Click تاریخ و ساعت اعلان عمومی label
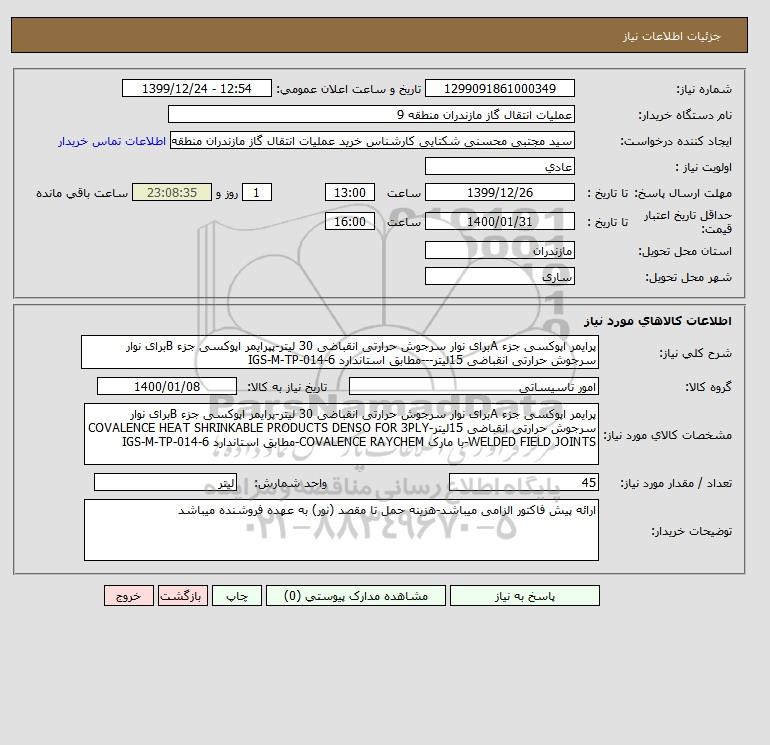Viewport: 770px width, 745px height. 349,89
